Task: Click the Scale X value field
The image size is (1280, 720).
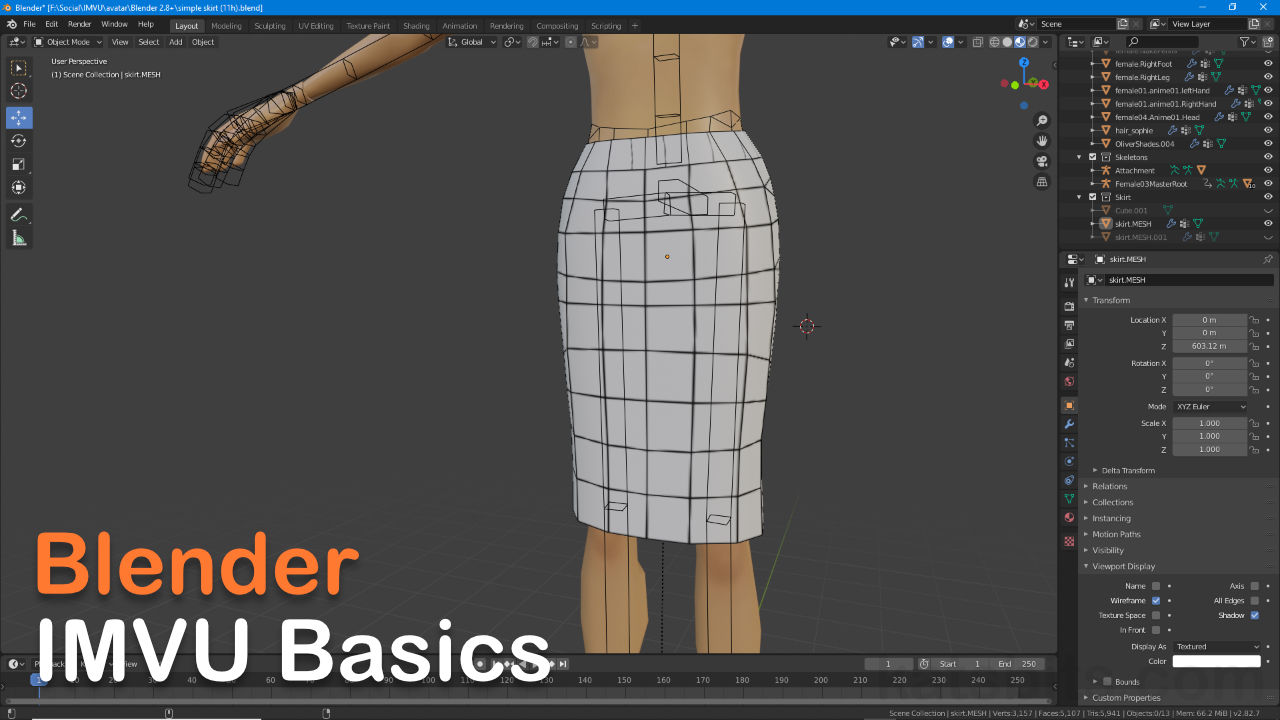Action: (x=1210, y=423)
